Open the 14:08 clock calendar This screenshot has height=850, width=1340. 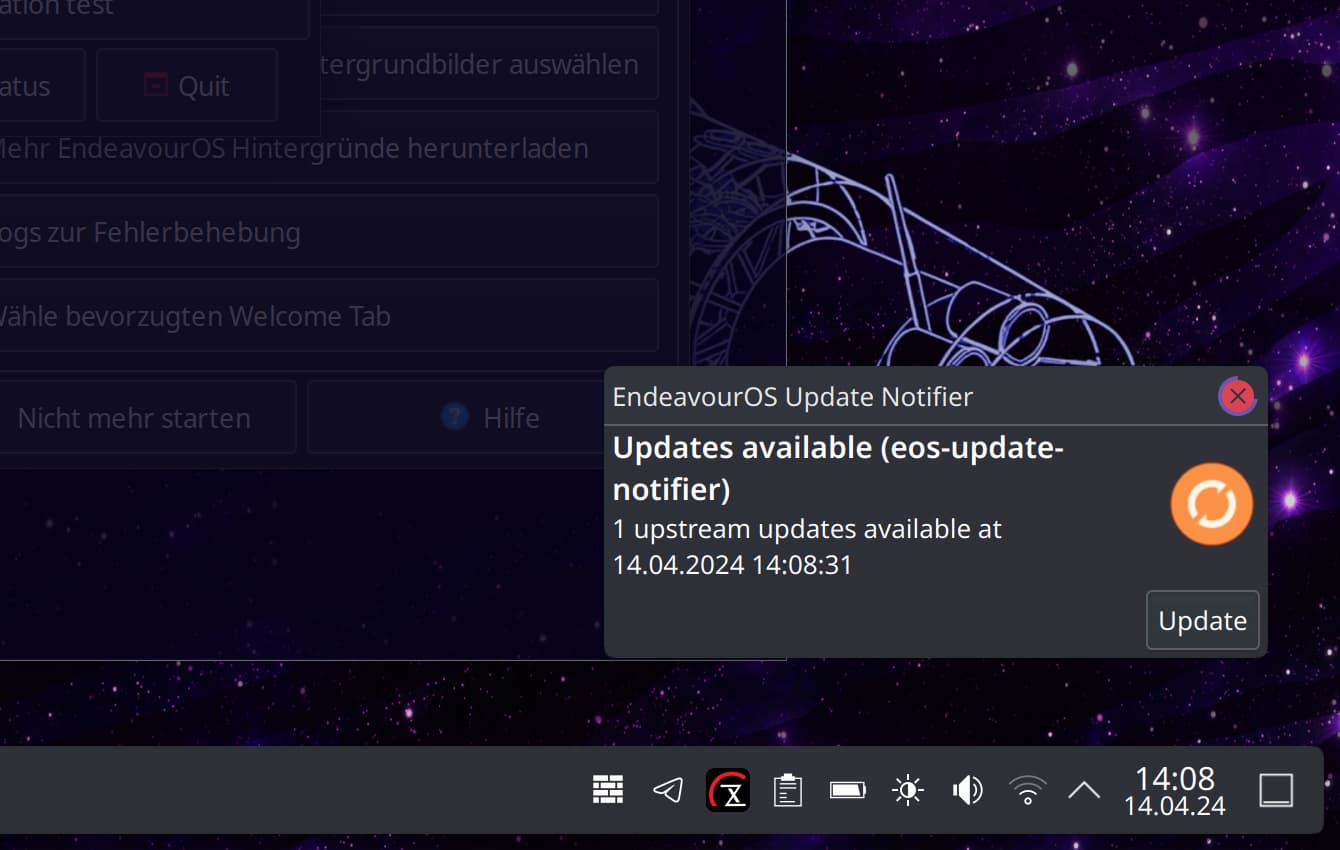pyautogui.click(x=1175, y=790)
